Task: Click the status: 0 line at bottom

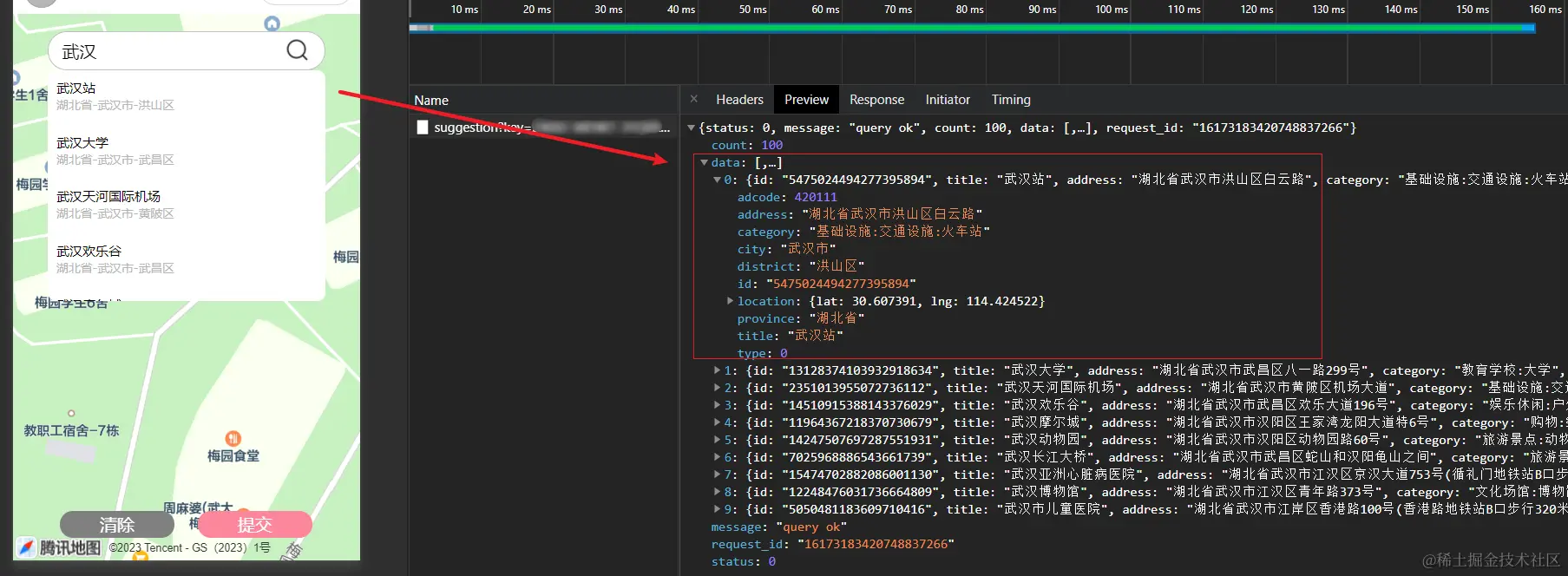Action: [x=743, y=561]
